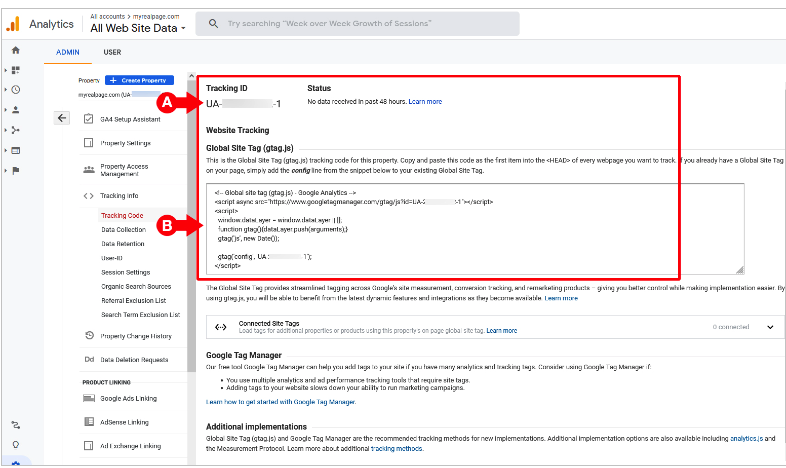786x468 pixels.
Task: Open the All Web Site Data dropdown
Action: (x=138, y=28)
